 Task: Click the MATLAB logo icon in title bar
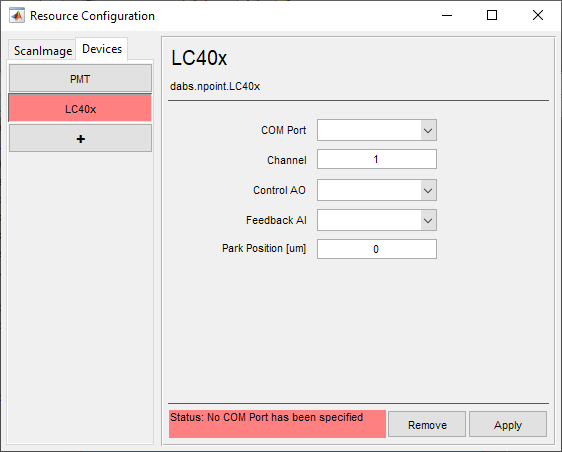tap(17, 16)
